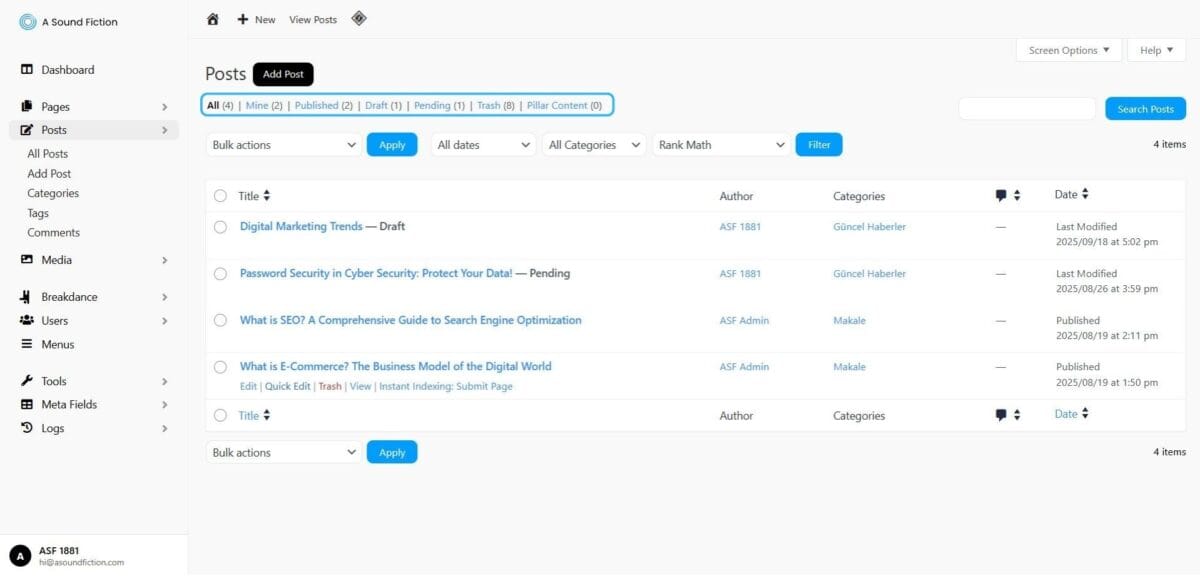Open the Password Security post title link

pyautogui.click(x=376, y=273)
